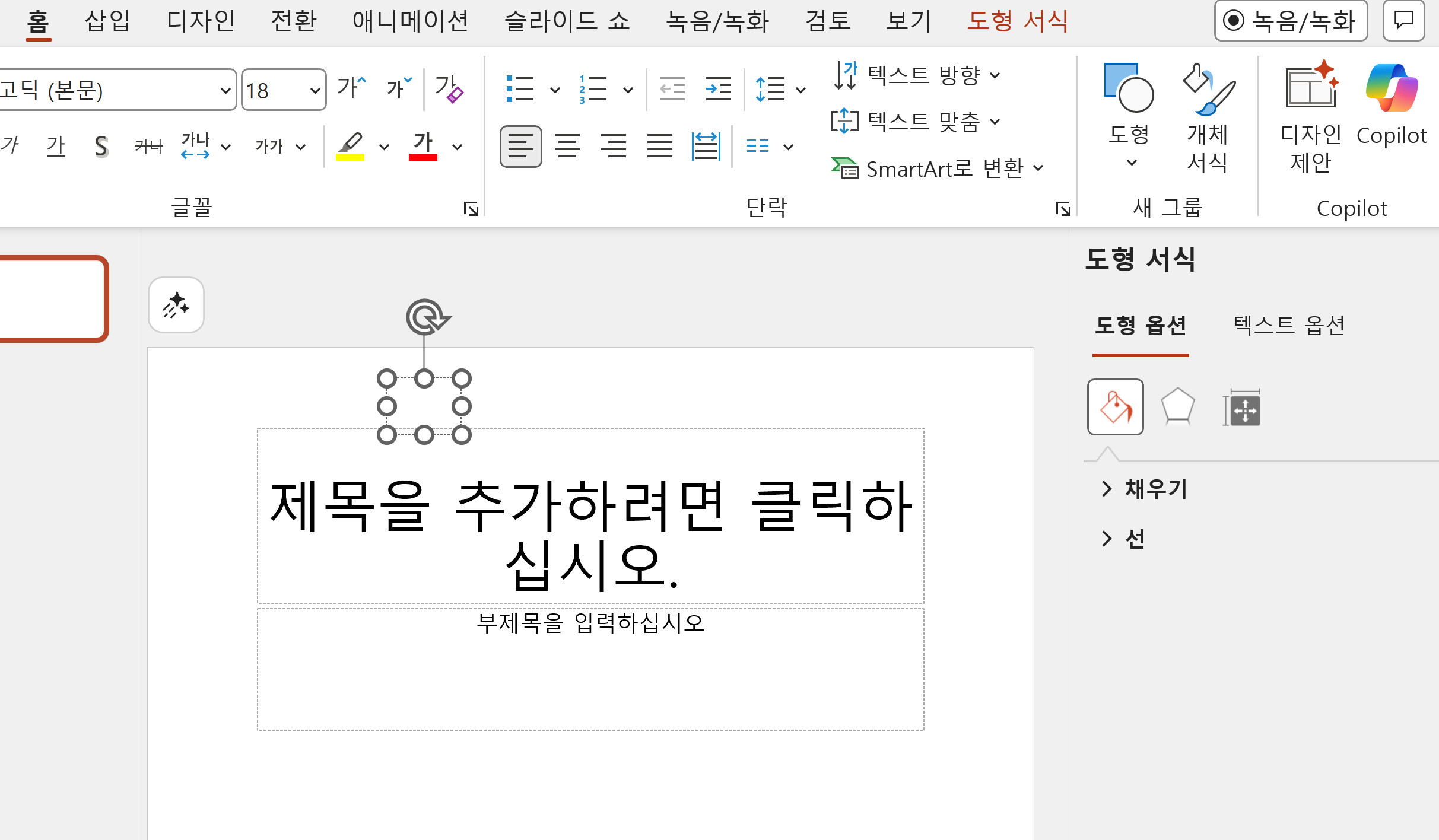Open 텍스트 방향 text direction menu
This screenshot has width=1439, height=840.
pos(917,75)
